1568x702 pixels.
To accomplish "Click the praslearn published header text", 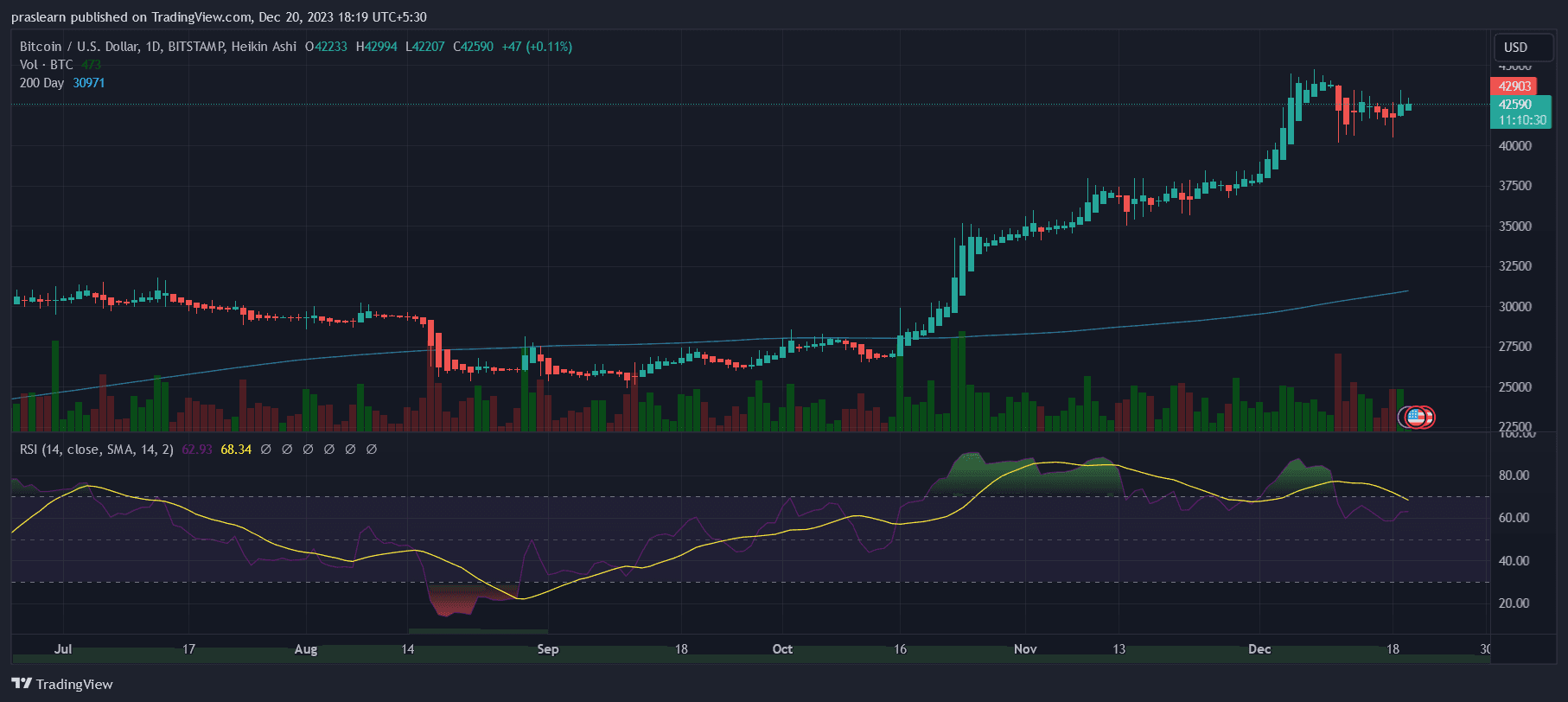I will (219, 17).
